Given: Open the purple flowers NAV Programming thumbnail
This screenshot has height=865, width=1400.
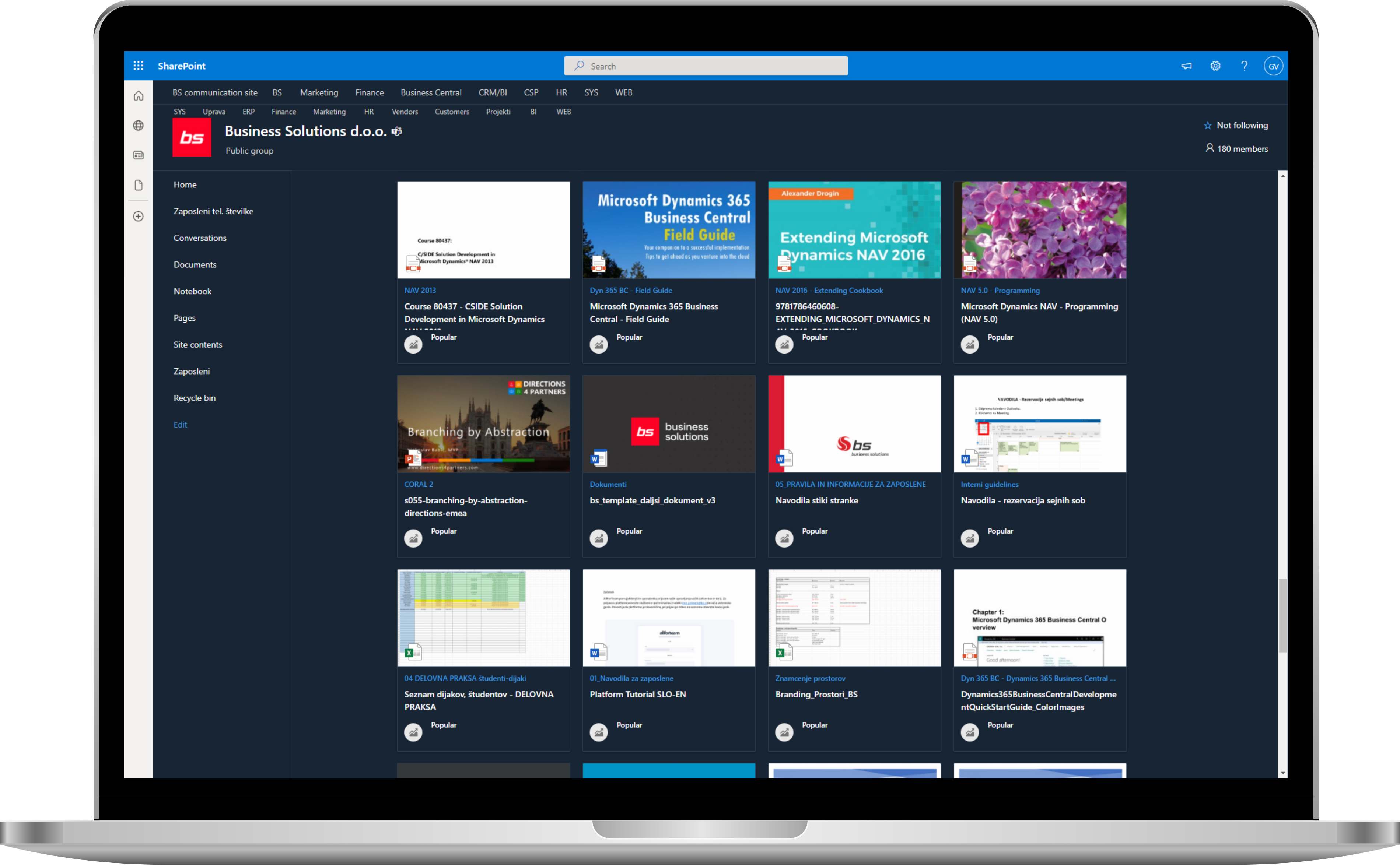Looking at the screenshot, I should 1039,230.
